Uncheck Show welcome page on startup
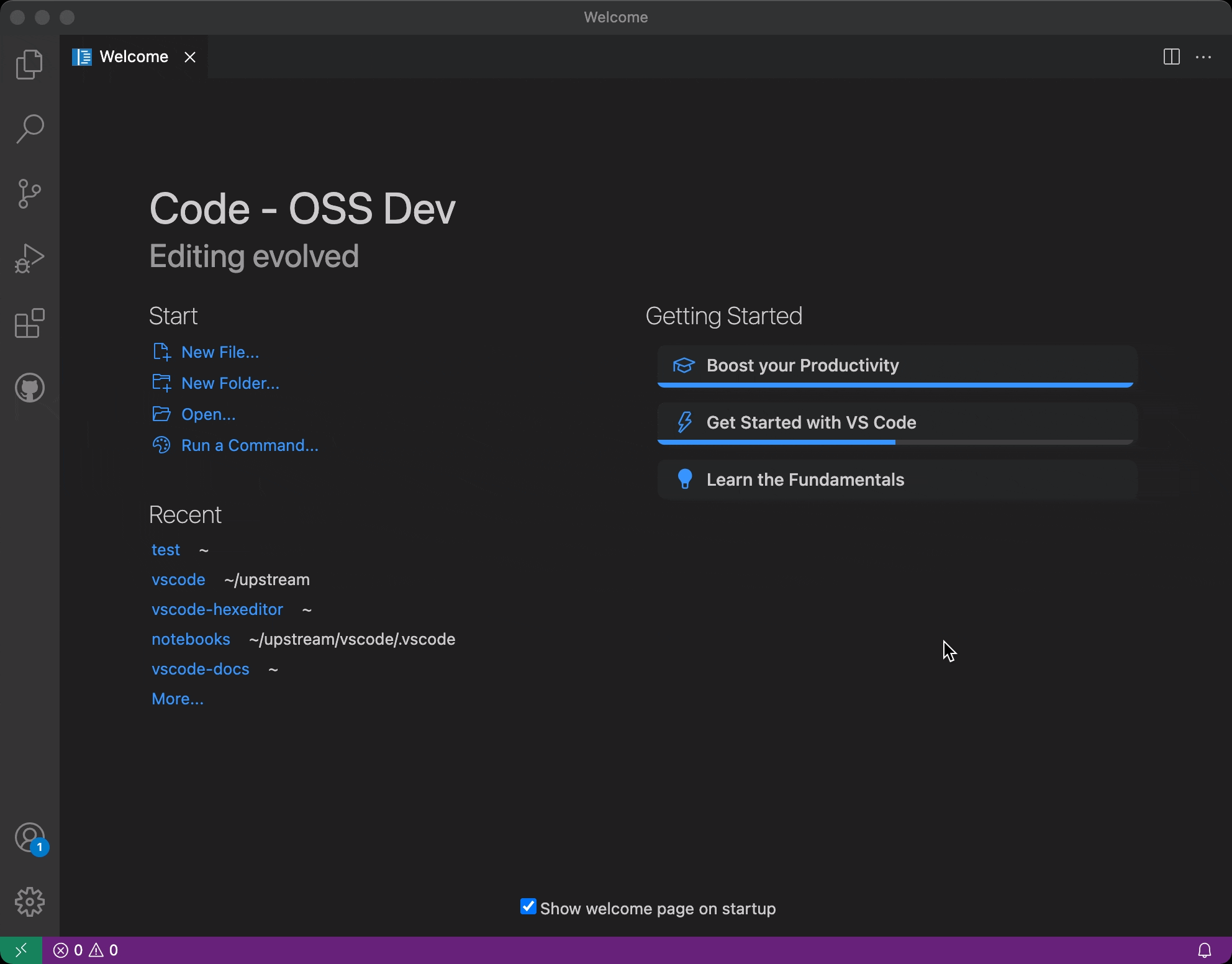1232x964 pixels. [528, 907]
